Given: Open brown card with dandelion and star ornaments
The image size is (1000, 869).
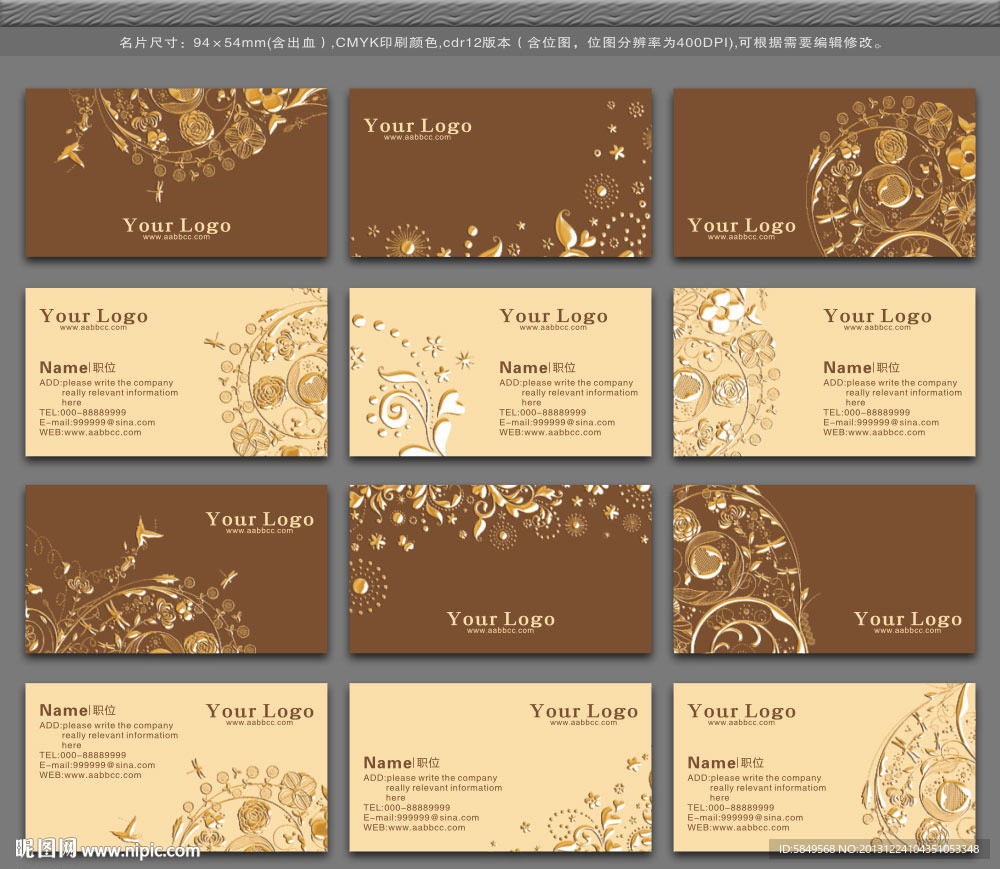Looking at the screenshot, I should pyautogui.click(x=501, y=173).
